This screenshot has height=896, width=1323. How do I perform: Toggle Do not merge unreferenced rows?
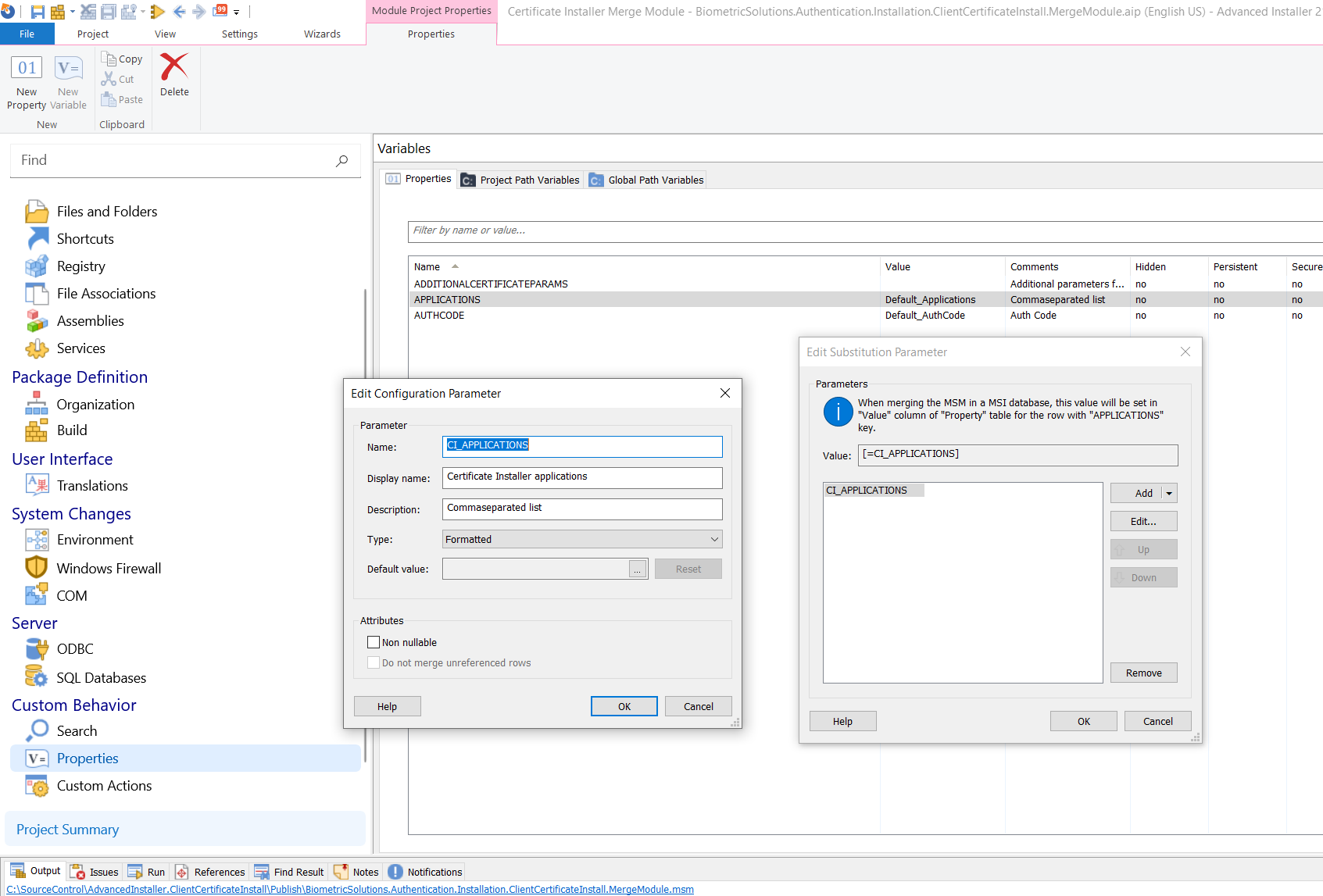point(374,662)
